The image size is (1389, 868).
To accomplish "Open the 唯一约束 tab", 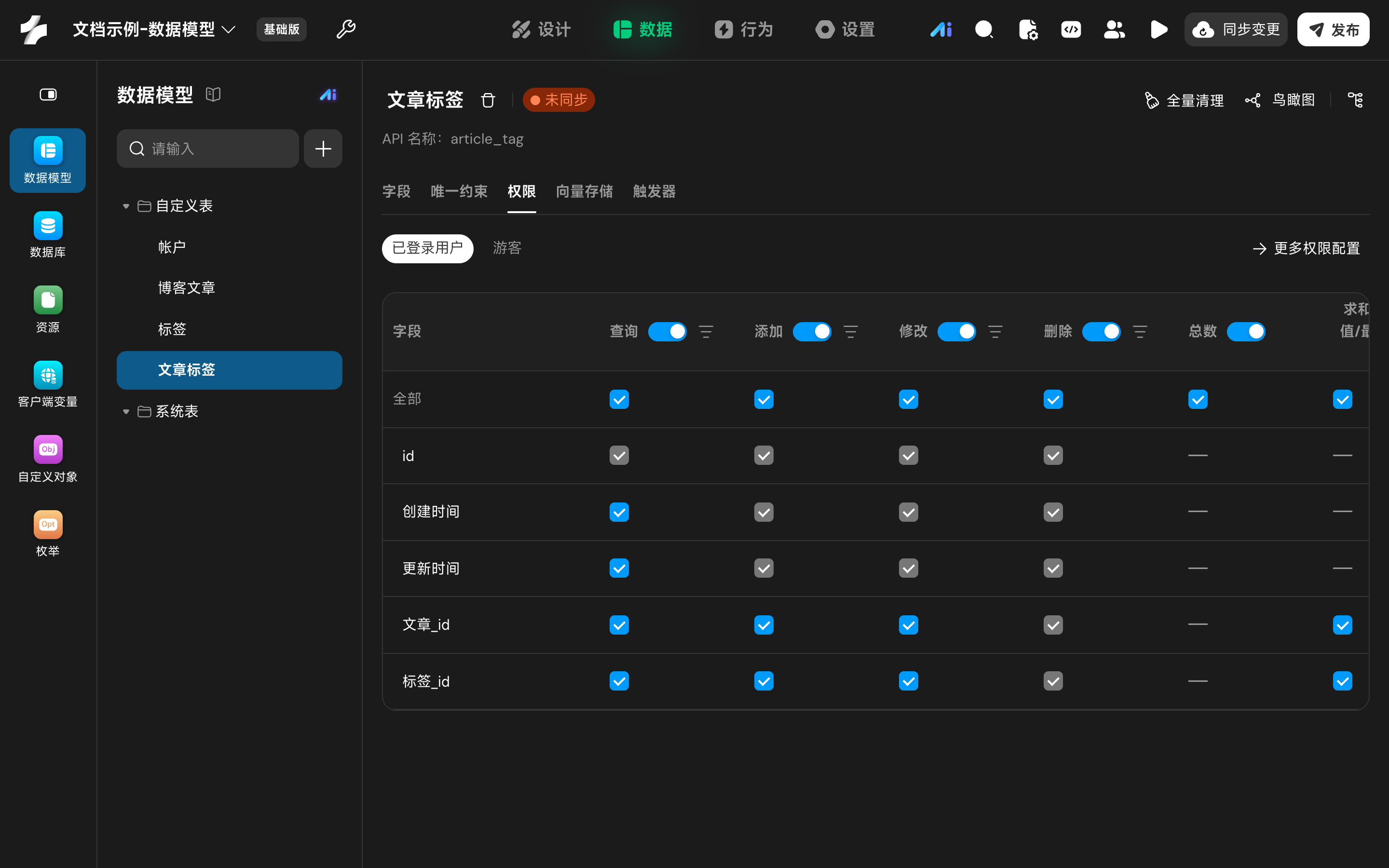I will point(459,191).
